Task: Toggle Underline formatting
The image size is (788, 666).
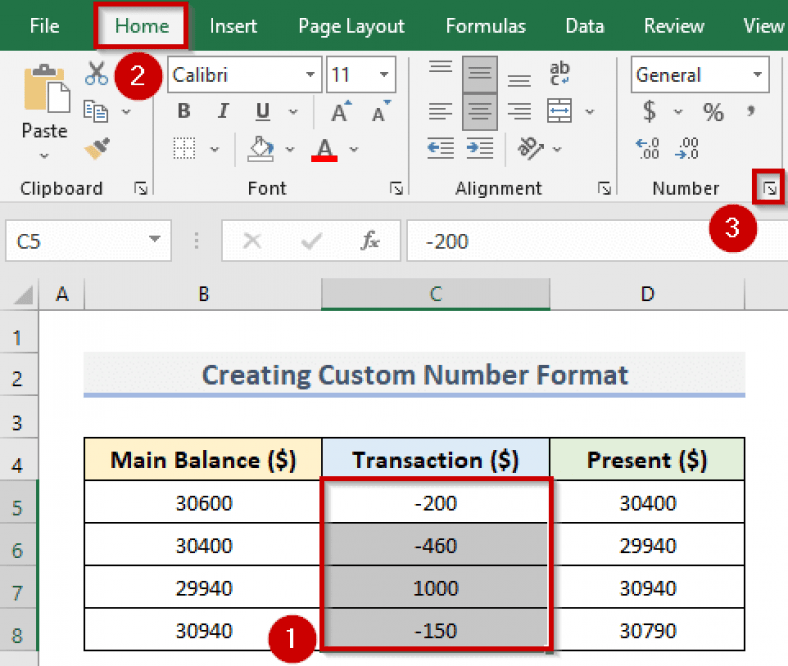Action: click(263, 112)
